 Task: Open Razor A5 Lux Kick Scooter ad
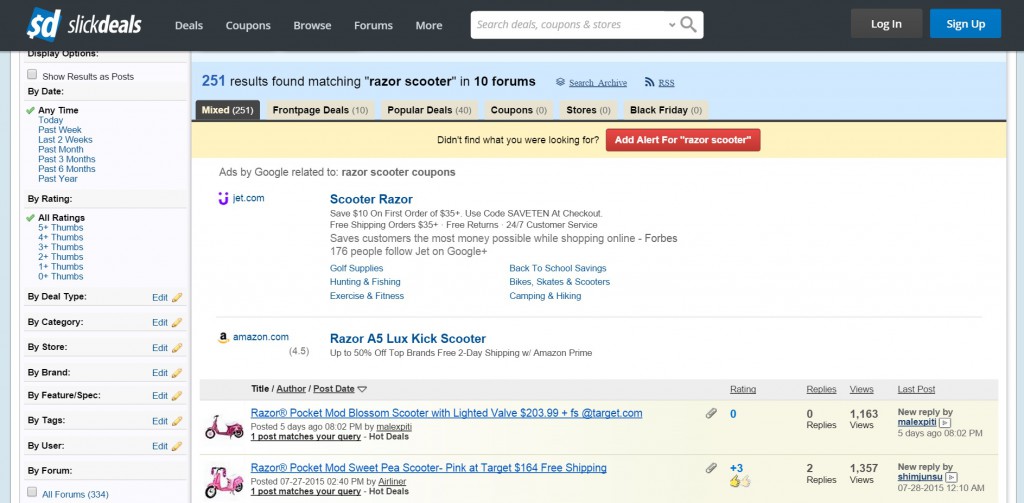[408, 339]
